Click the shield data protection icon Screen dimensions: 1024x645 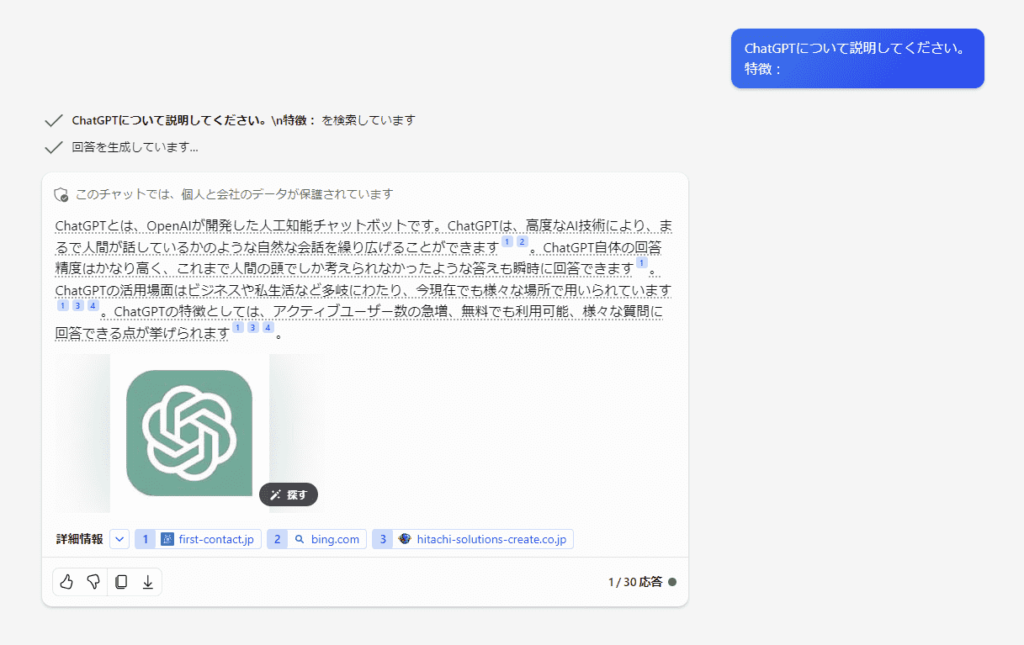click(x=61, y=195)
